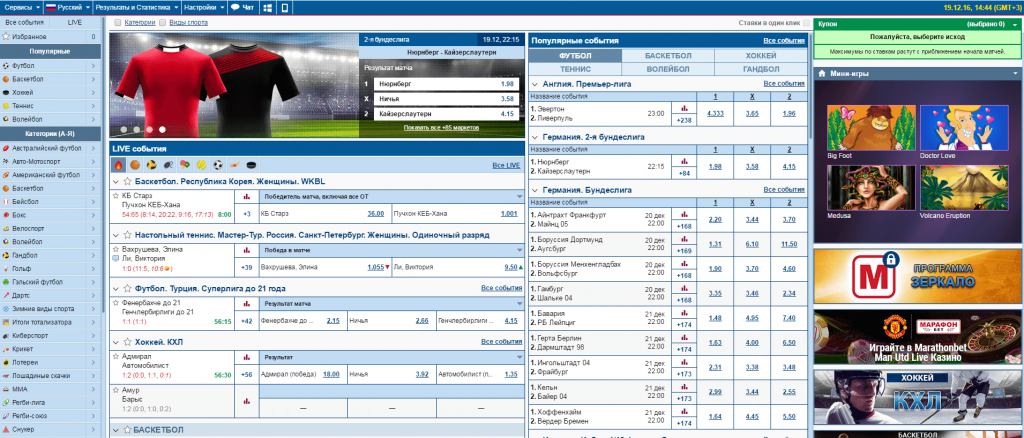
Task: Filter LIVE events by tennis ball icon
Action: 202,165
